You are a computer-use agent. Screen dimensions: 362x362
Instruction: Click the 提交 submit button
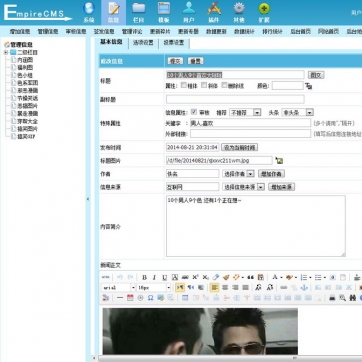click(x=175, y=61)
